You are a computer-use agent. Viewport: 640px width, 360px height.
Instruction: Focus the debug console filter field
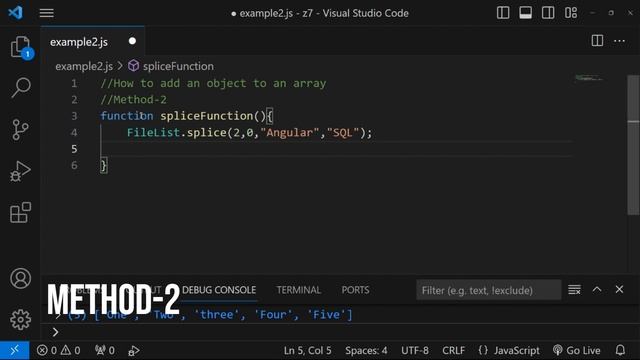point(489,290)
